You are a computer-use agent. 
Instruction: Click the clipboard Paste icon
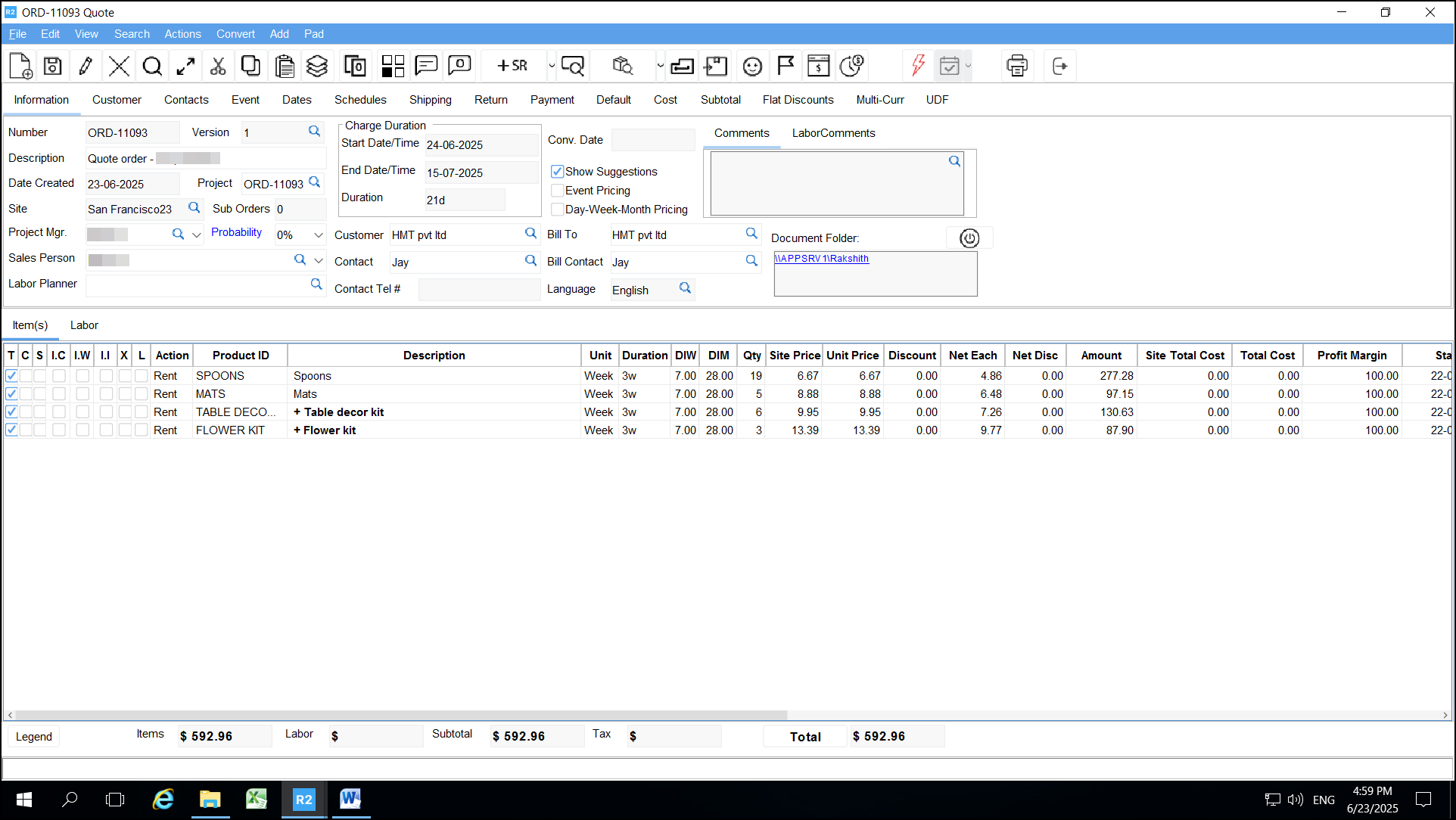click(285, 67)
